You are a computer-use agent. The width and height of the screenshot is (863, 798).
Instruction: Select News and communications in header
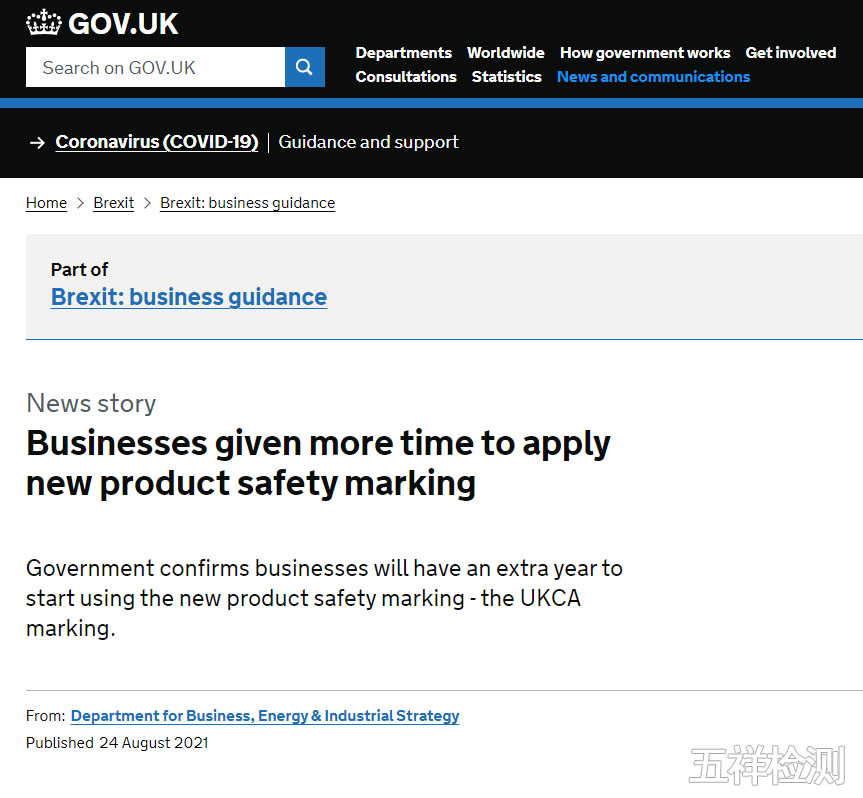pyautogui.click(x=653, y=77)
